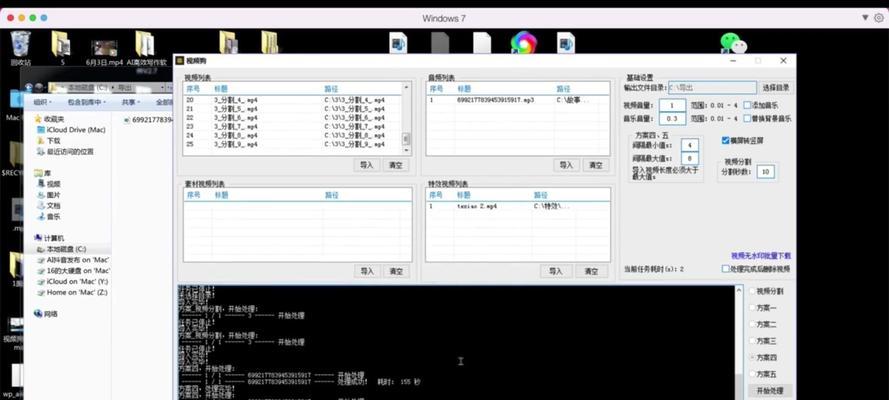Click the 导入 button under 素材视频列表
The image size is (889, 400).
367,271
